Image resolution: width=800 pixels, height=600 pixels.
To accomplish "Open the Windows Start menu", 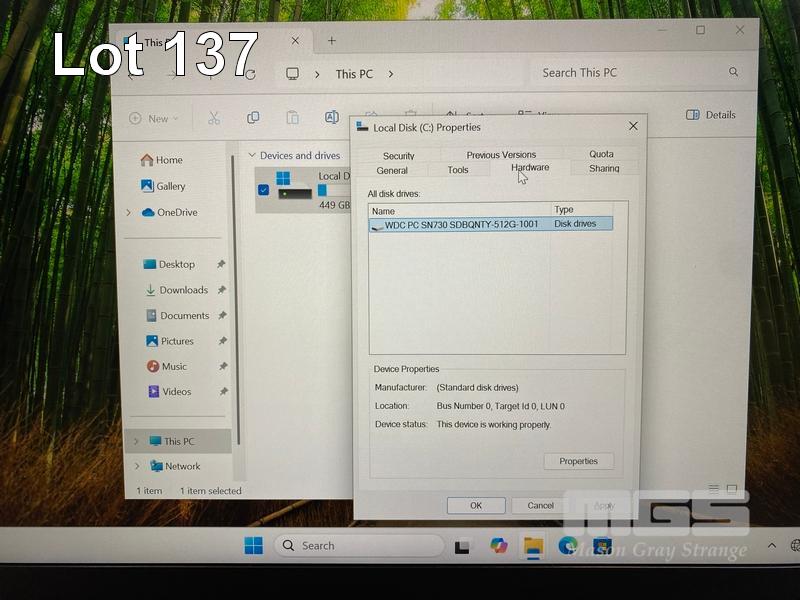I will [x=254, y=545].
